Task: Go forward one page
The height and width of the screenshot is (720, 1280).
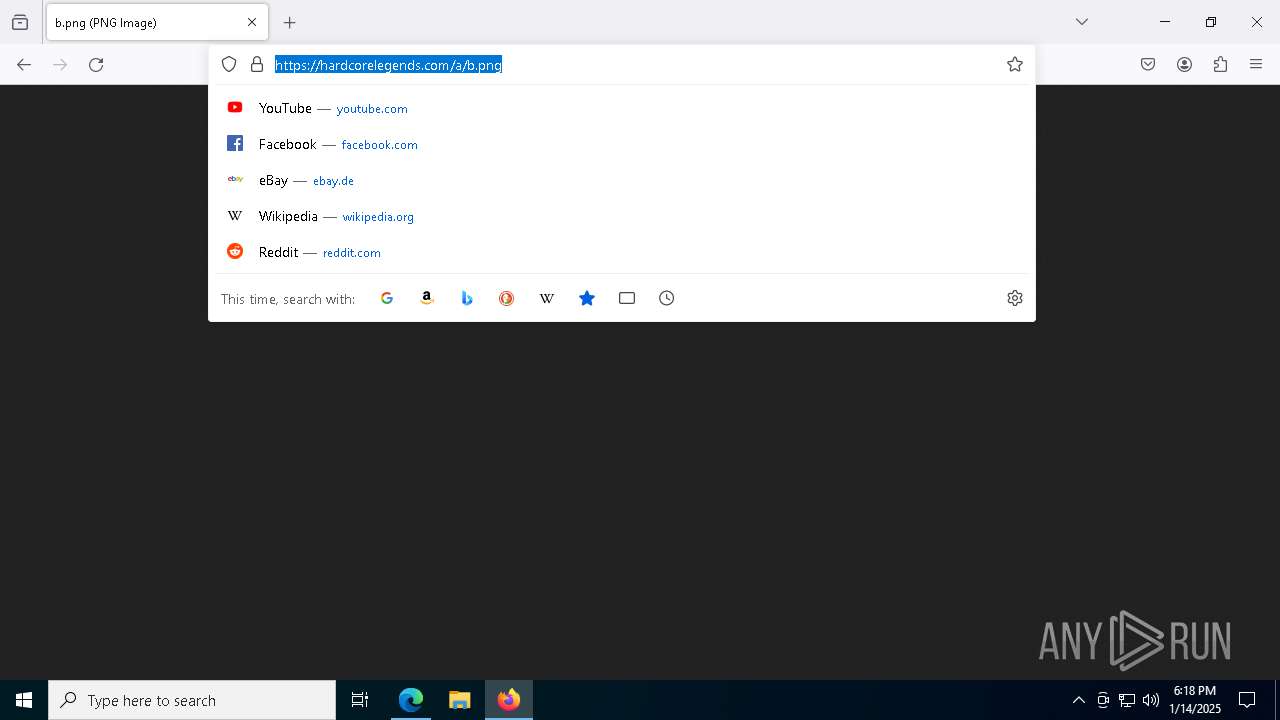Action: (x=60, y=65)
